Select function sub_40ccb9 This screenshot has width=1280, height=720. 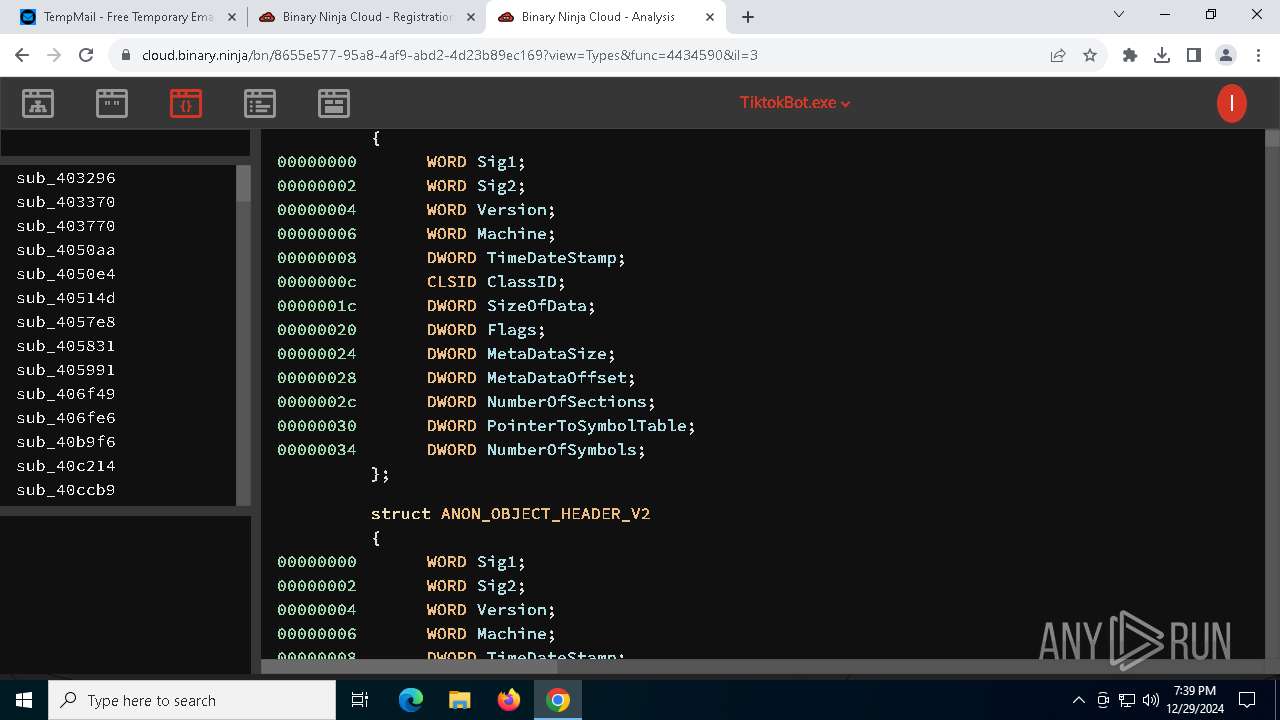(66, 490)
